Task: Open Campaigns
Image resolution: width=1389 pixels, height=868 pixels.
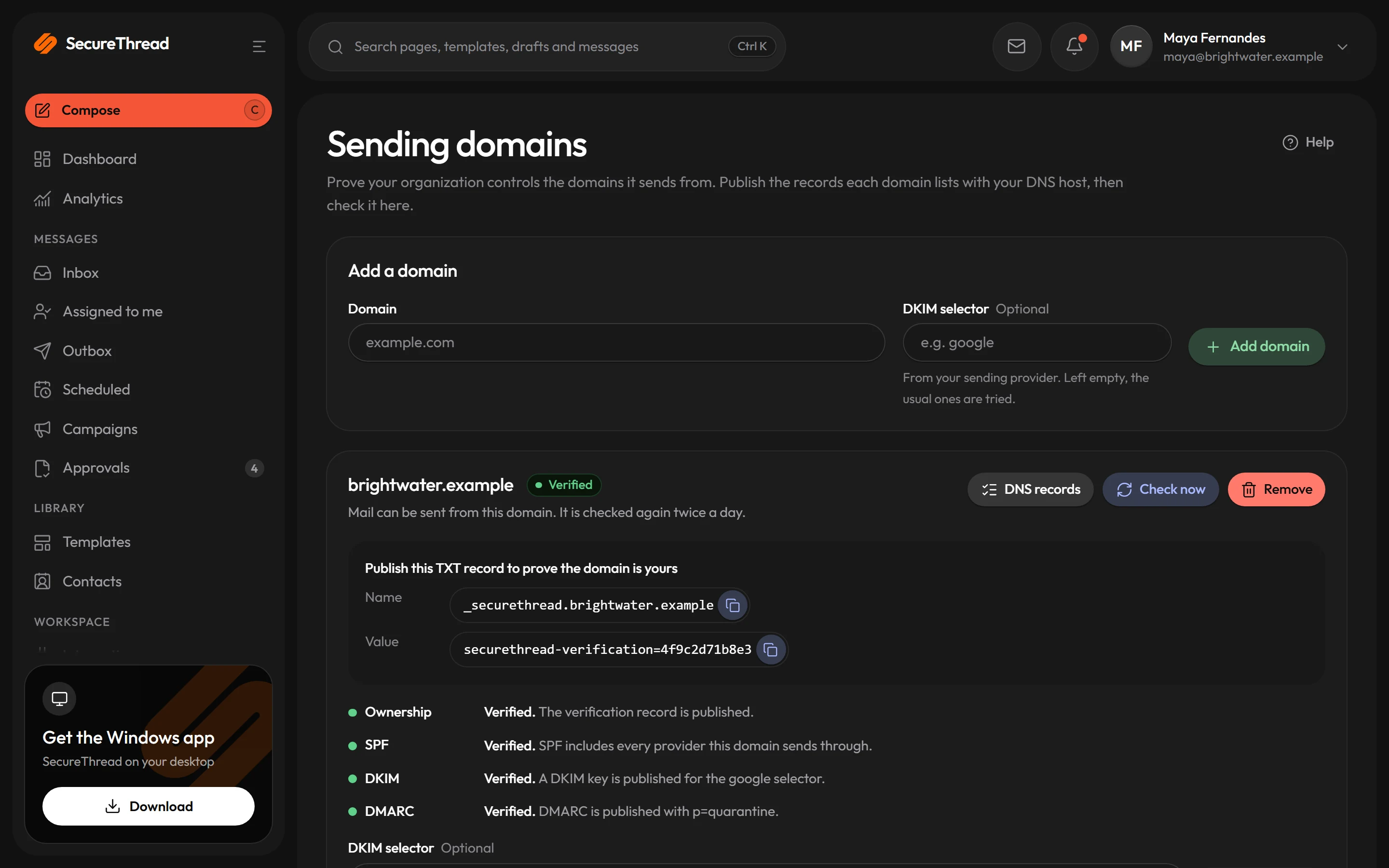Action: (x=148, y=429)
